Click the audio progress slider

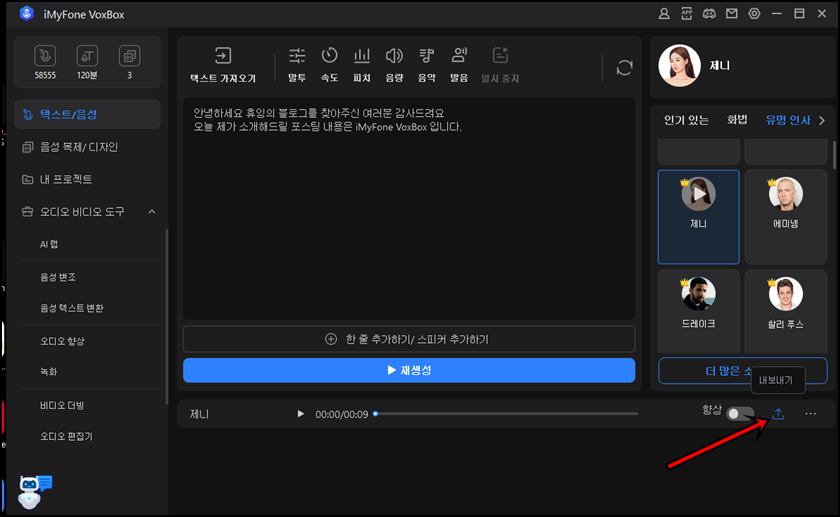pyautogui.click(x=506, y=414)
